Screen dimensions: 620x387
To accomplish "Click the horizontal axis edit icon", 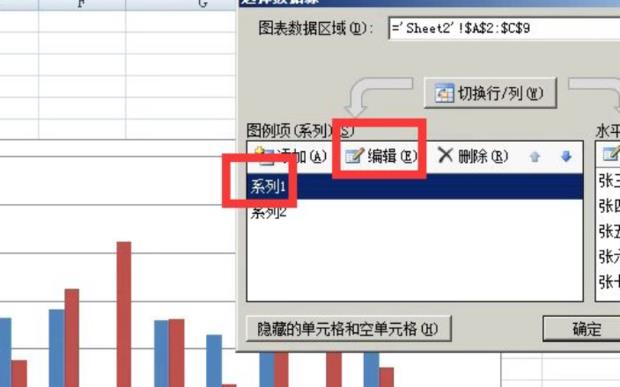I will (x=612, y=154).
